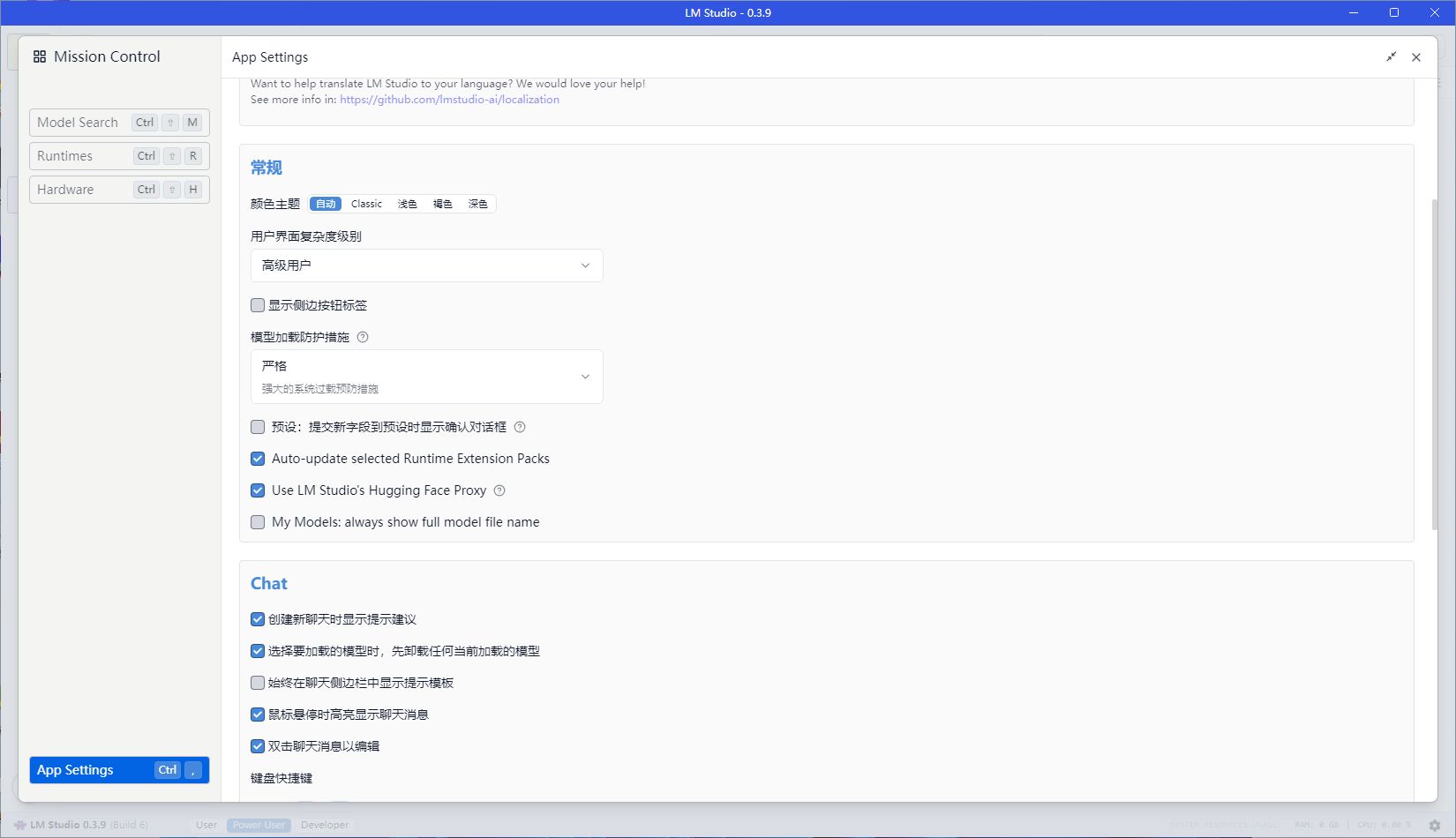Open the Runtimes section
Viewport: 1456px width, 838px height.
pos(119,156)
